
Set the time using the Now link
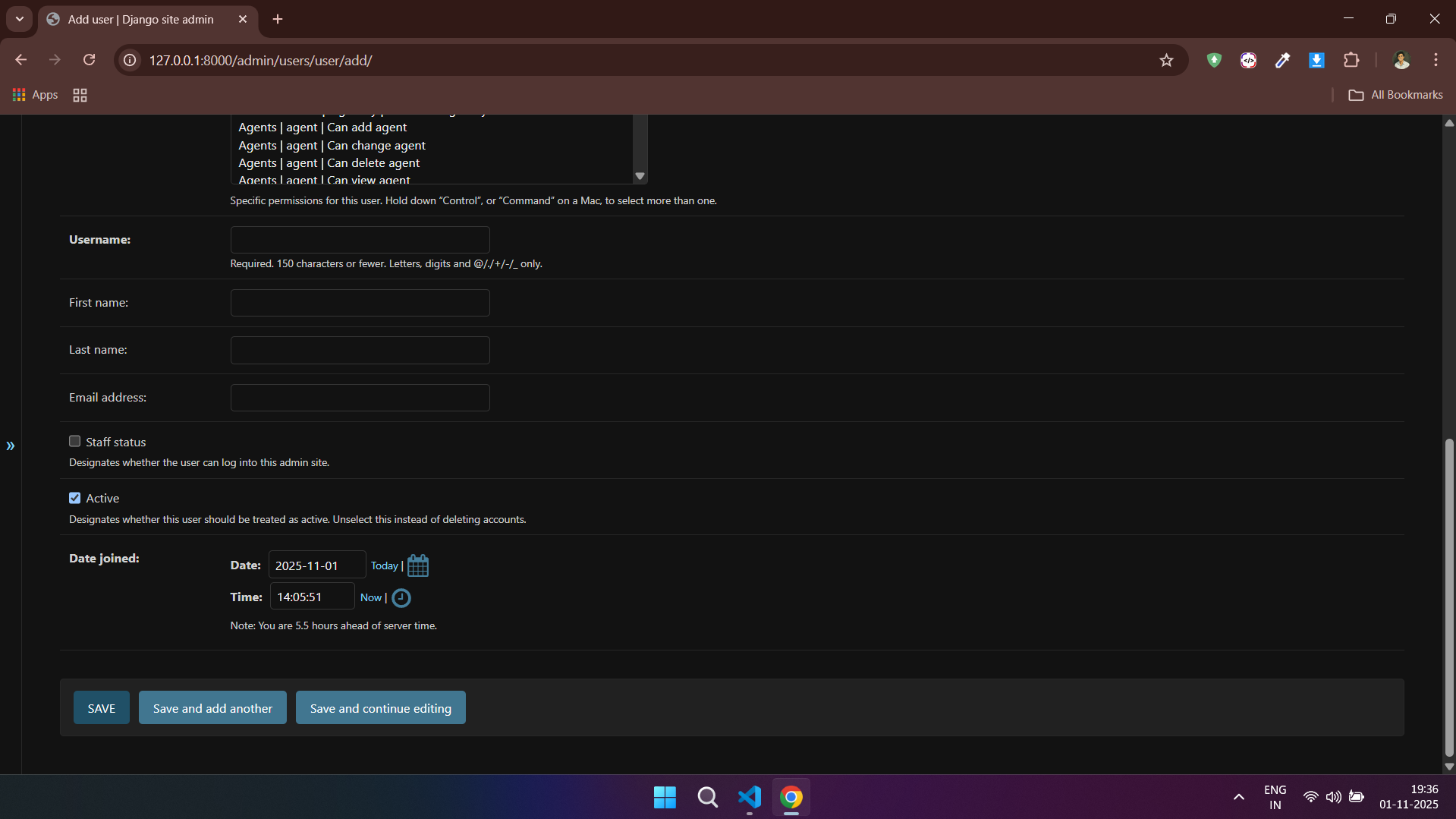pos(371,598)
